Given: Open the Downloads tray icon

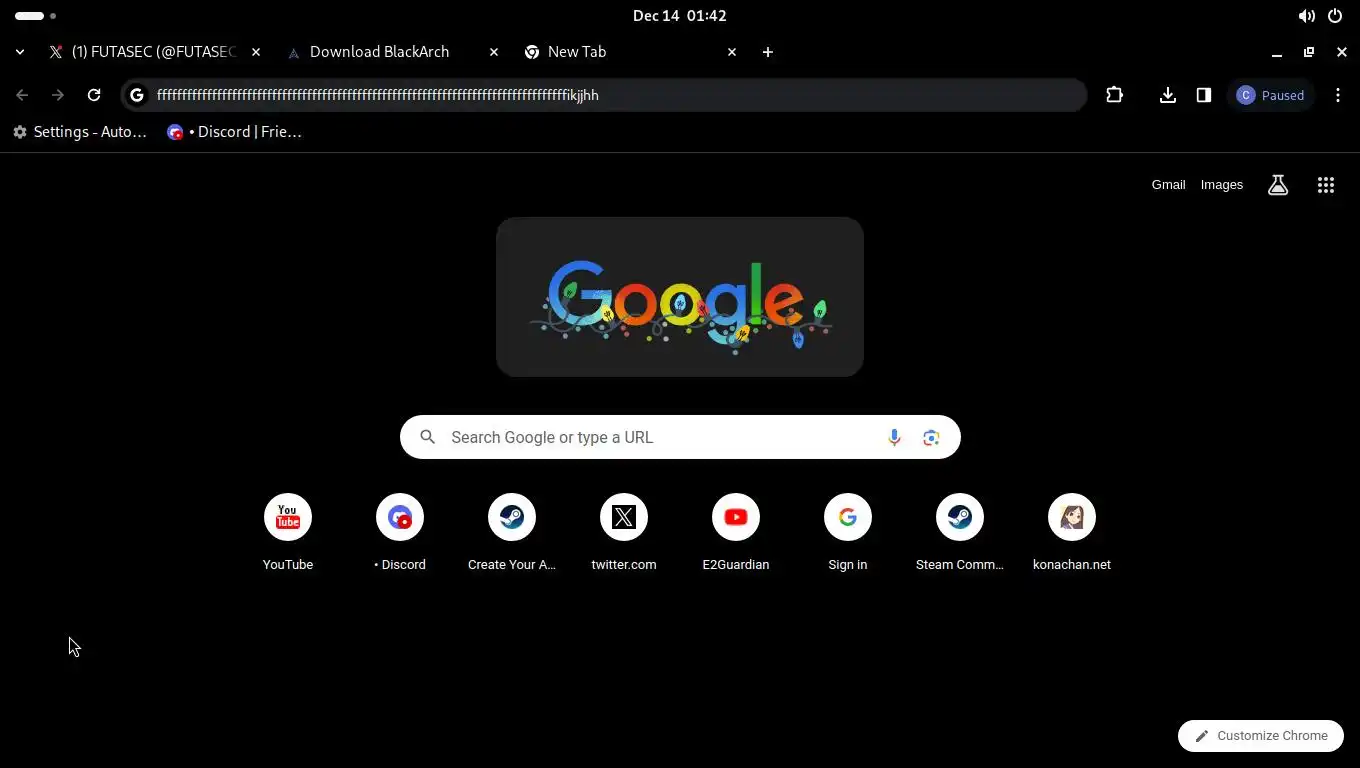Looking at the screenshot, I should tap(1167, 95).
